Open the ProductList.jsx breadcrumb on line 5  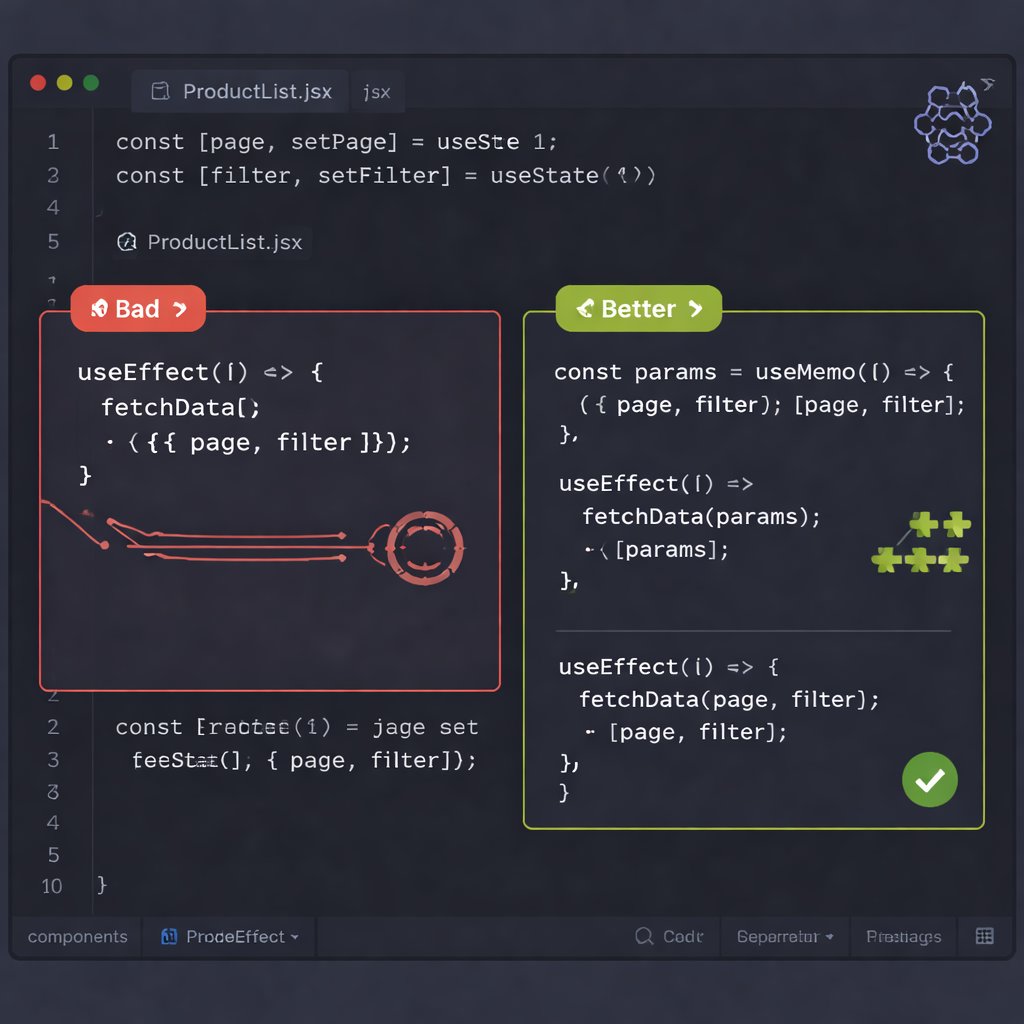click(x=225, y=242)
